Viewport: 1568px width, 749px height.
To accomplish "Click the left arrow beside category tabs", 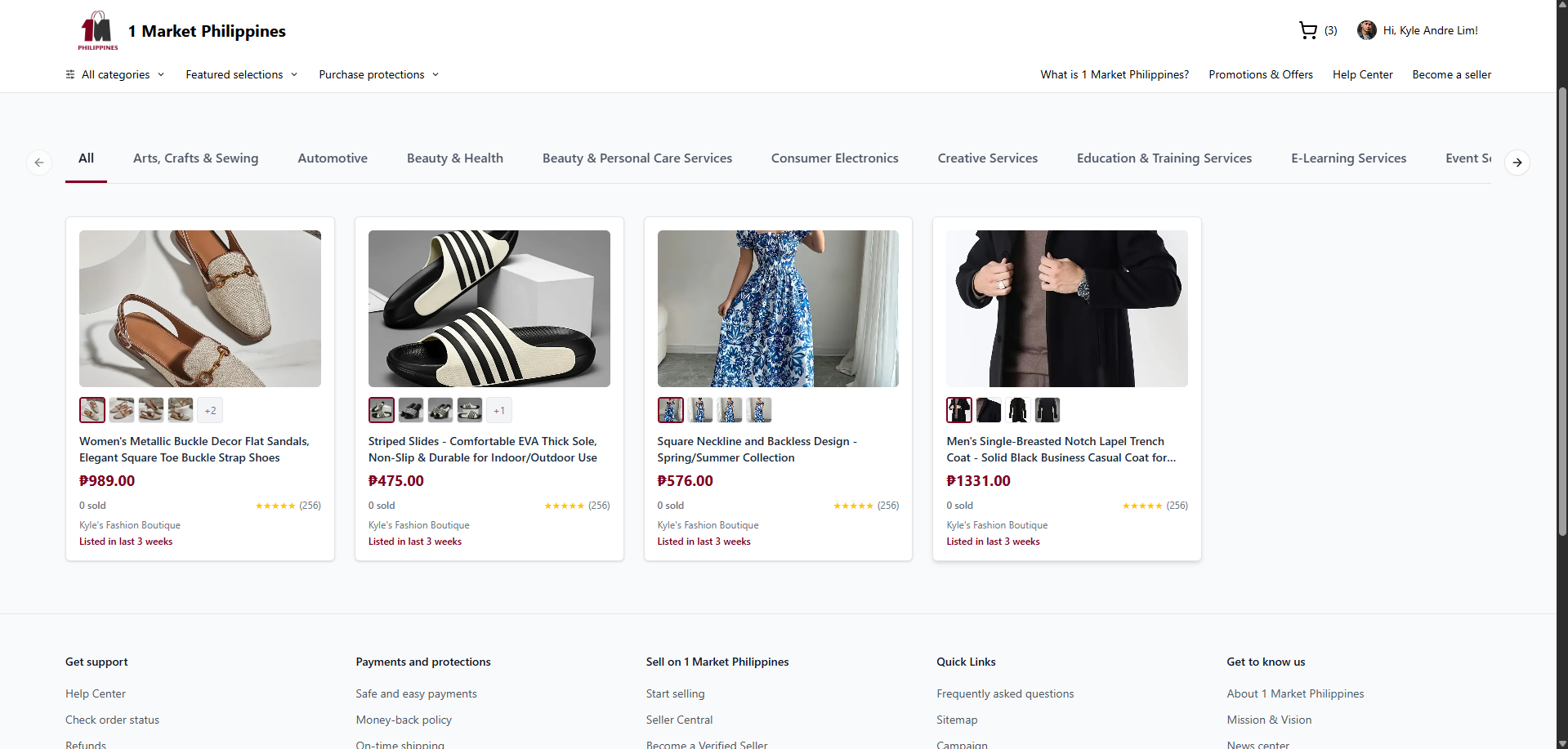I will pyautogui.click(x=39, y=162).
